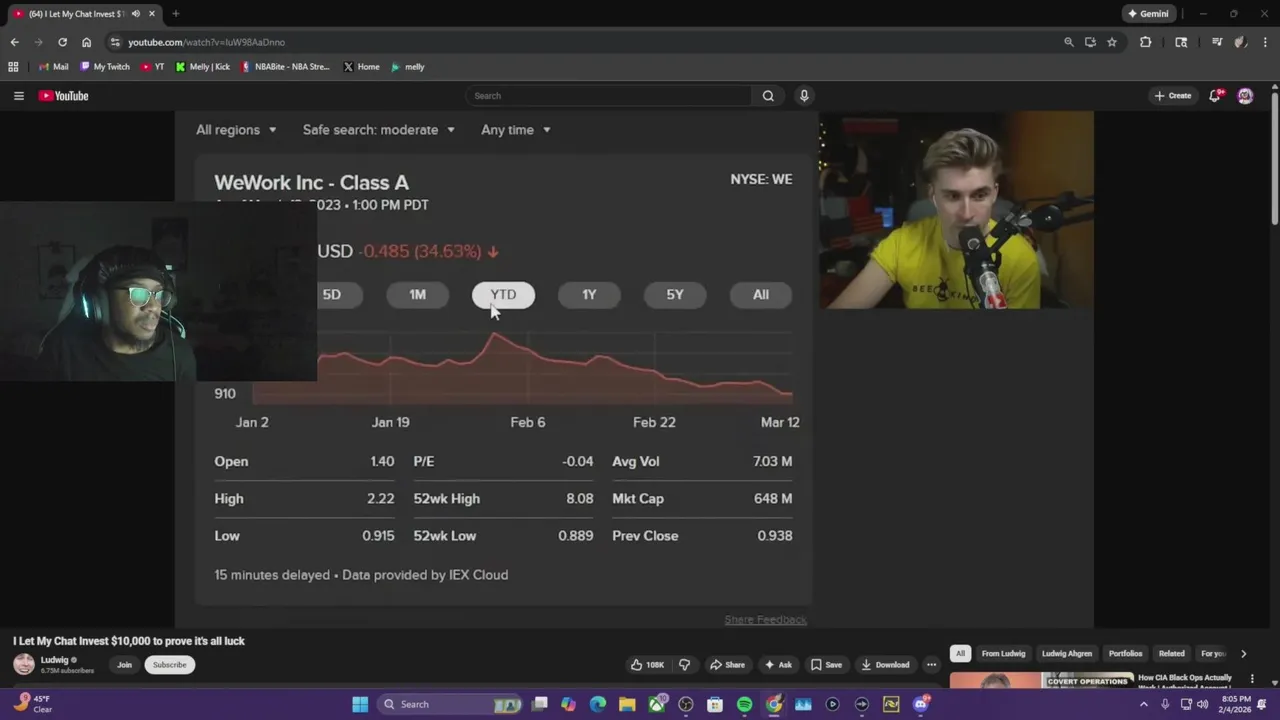Open Chrome media controls icon
The height and width of the screenshot is (720, 1280).
pyautogui.click(x=1217, y=42)
